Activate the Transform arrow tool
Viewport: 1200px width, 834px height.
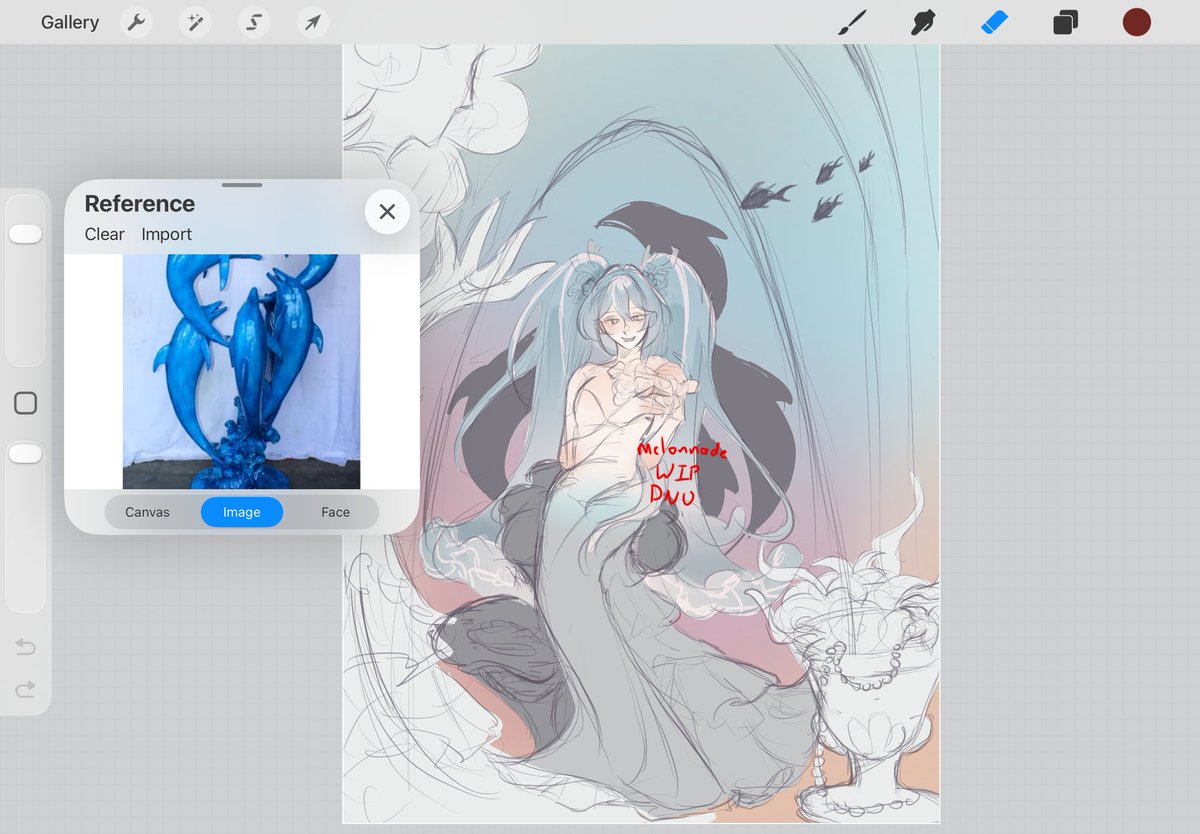tap(313, 22)
